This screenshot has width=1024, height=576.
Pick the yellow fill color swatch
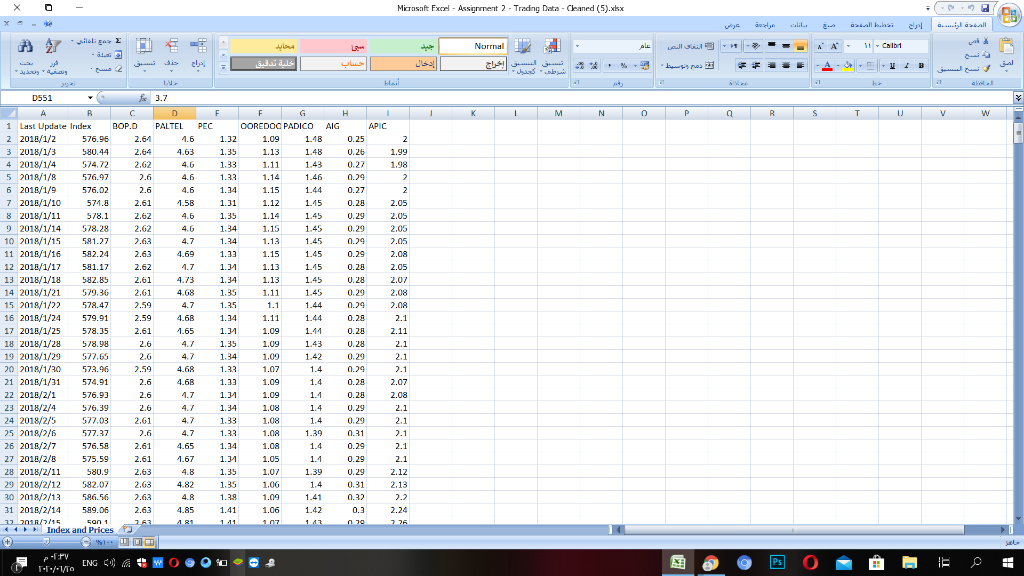tap(848, 68)
